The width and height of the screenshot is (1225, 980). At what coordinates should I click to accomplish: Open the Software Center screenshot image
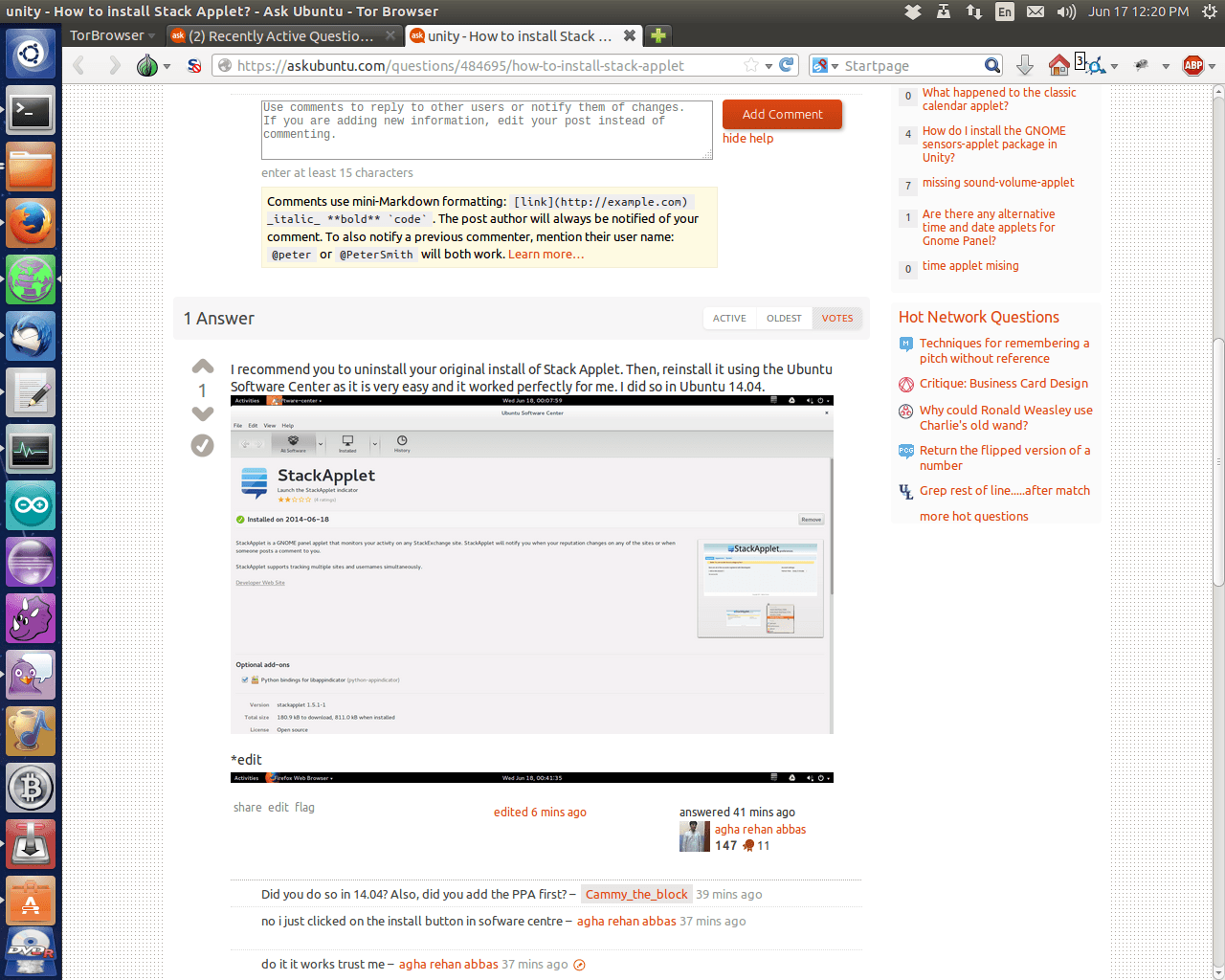[532, 565]
